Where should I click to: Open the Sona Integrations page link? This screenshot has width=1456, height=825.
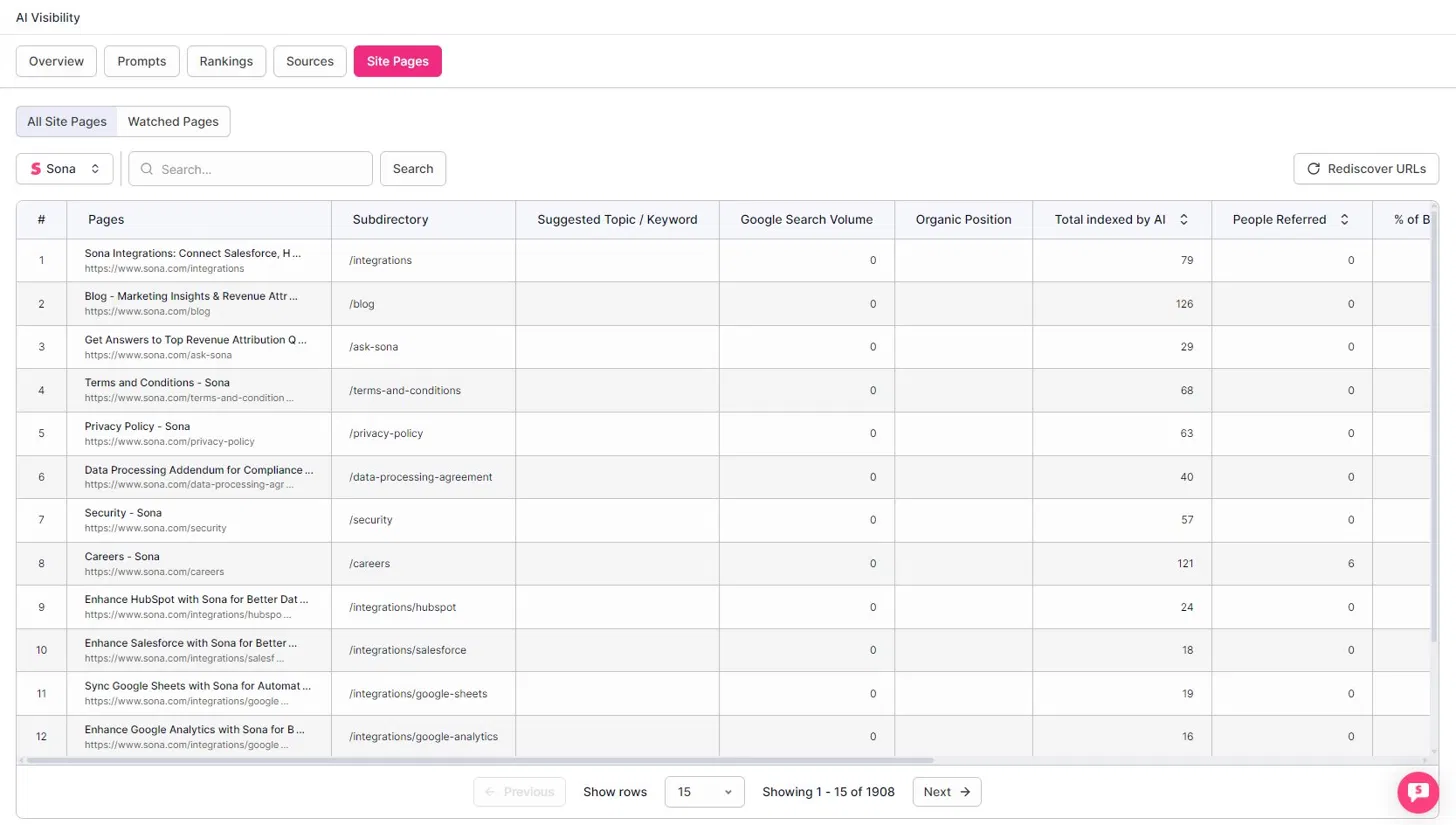point(192,254)
